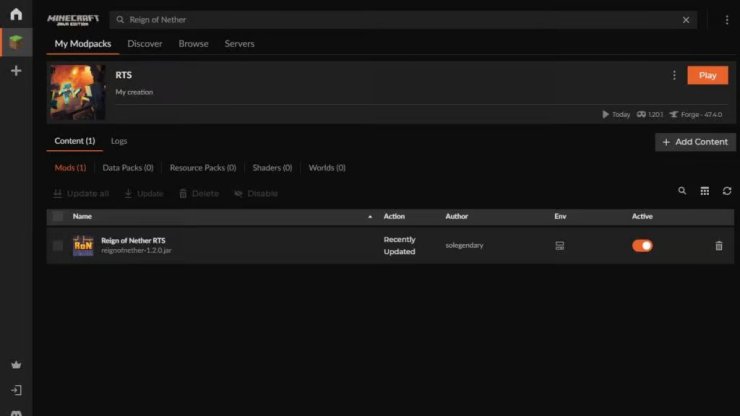Image resolution: width=740 pixels, height=416 pixels.
Task: Click the plus icon in left sidebar
Action: click(x=15, y=71)
